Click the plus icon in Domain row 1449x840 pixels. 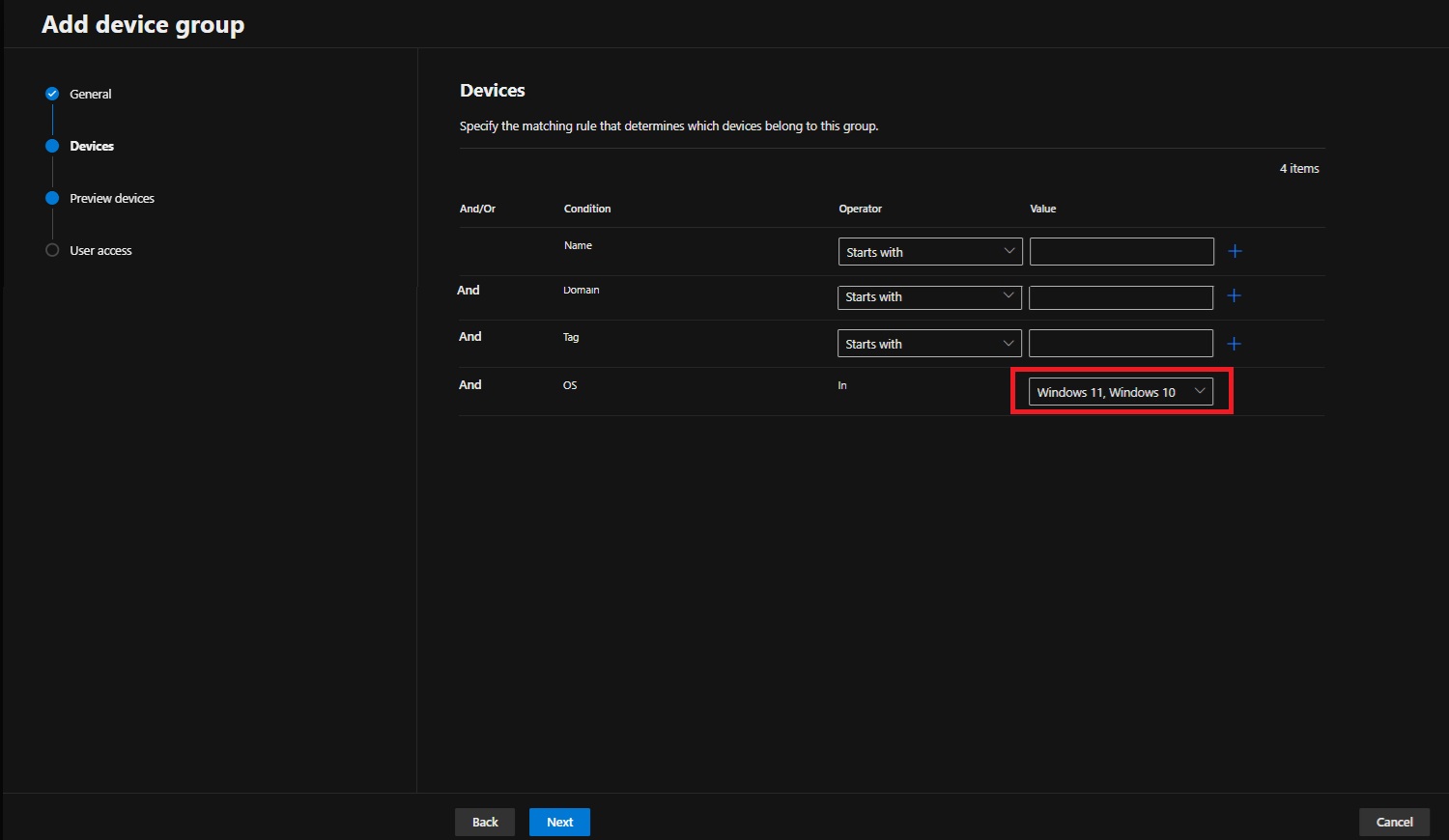click(x=1234, y=295)
